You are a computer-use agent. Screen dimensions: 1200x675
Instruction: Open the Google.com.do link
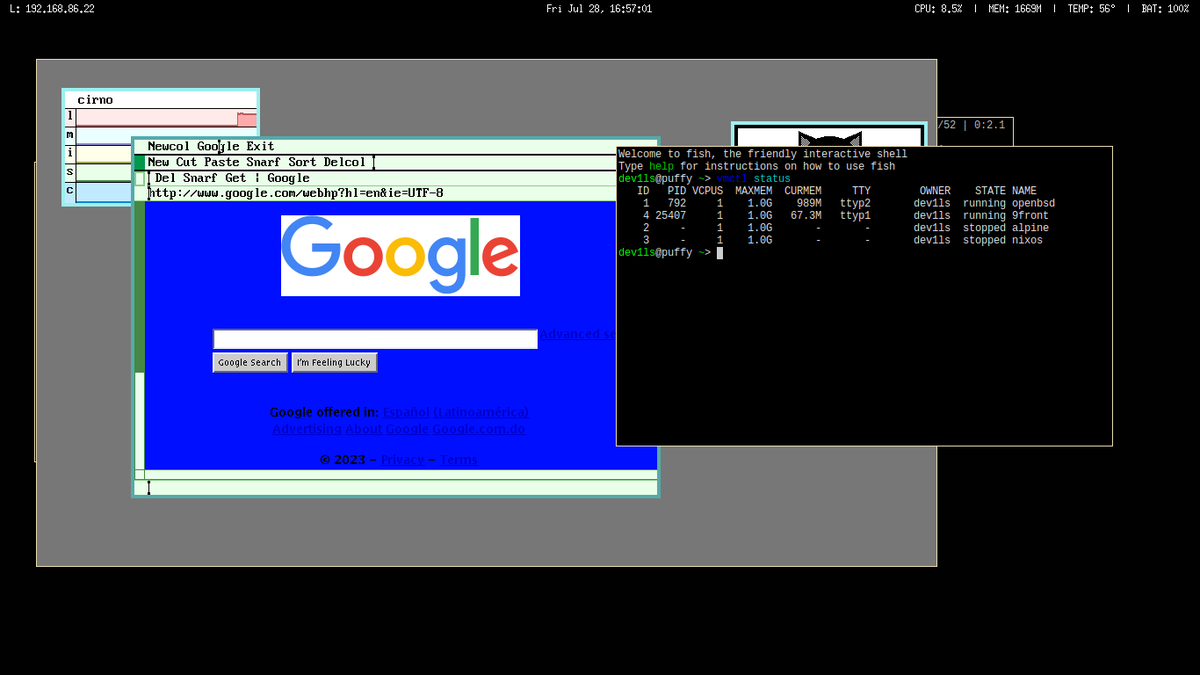click(x=478, y=429)
